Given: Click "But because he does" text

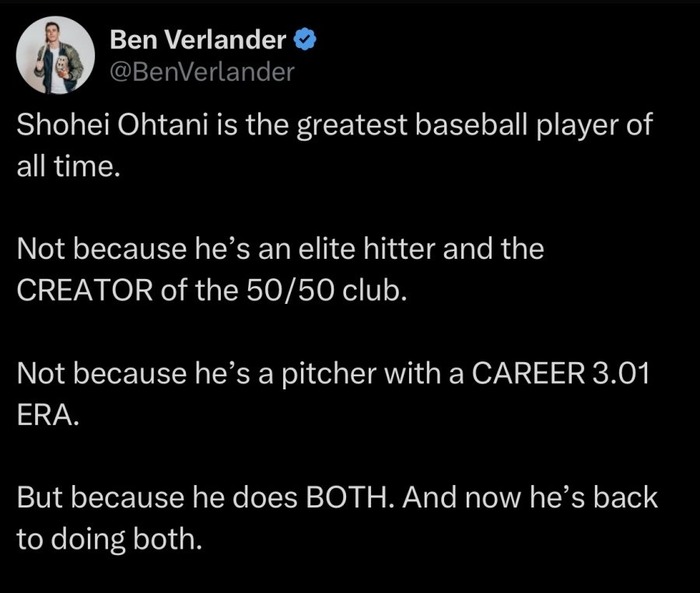Looking at the screenshot, I should click(157, 497).
